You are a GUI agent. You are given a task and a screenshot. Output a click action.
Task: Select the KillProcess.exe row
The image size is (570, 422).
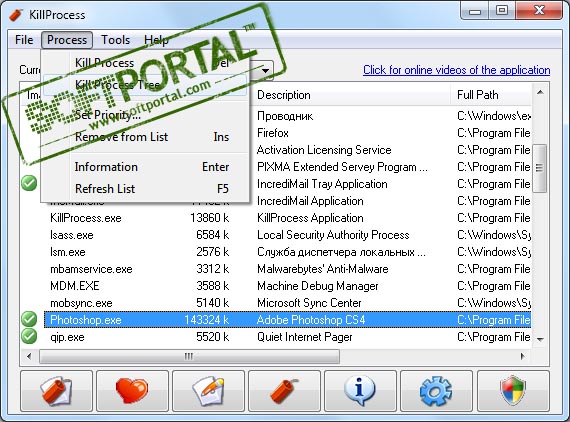[287, 218]
